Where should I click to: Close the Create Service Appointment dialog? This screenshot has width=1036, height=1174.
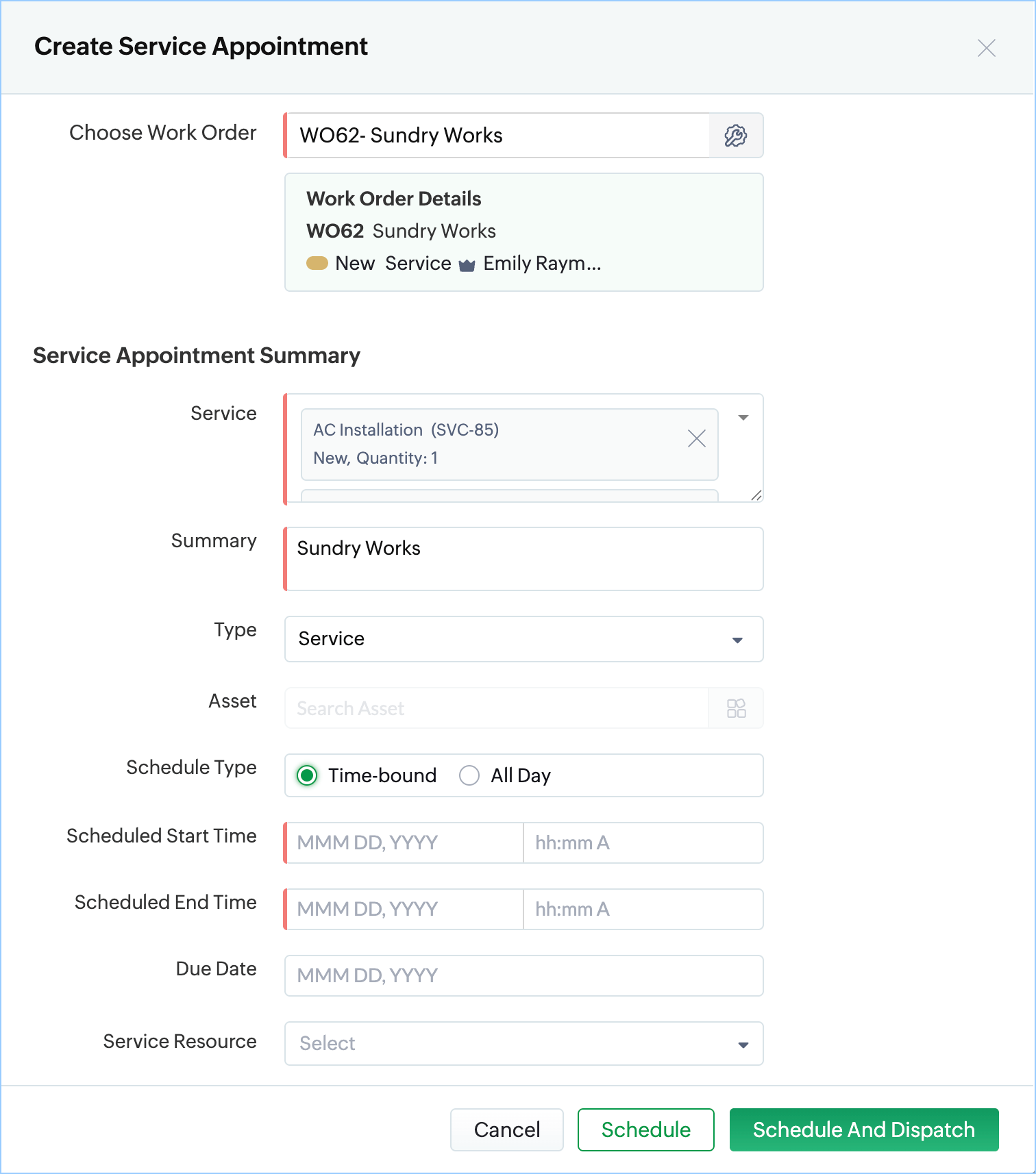coord(986,48)
